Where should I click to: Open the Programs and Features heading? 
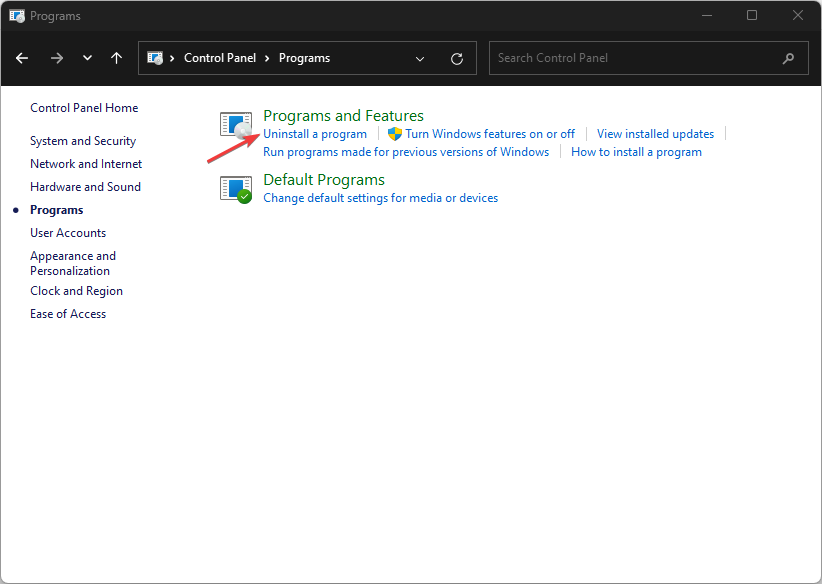343,116
